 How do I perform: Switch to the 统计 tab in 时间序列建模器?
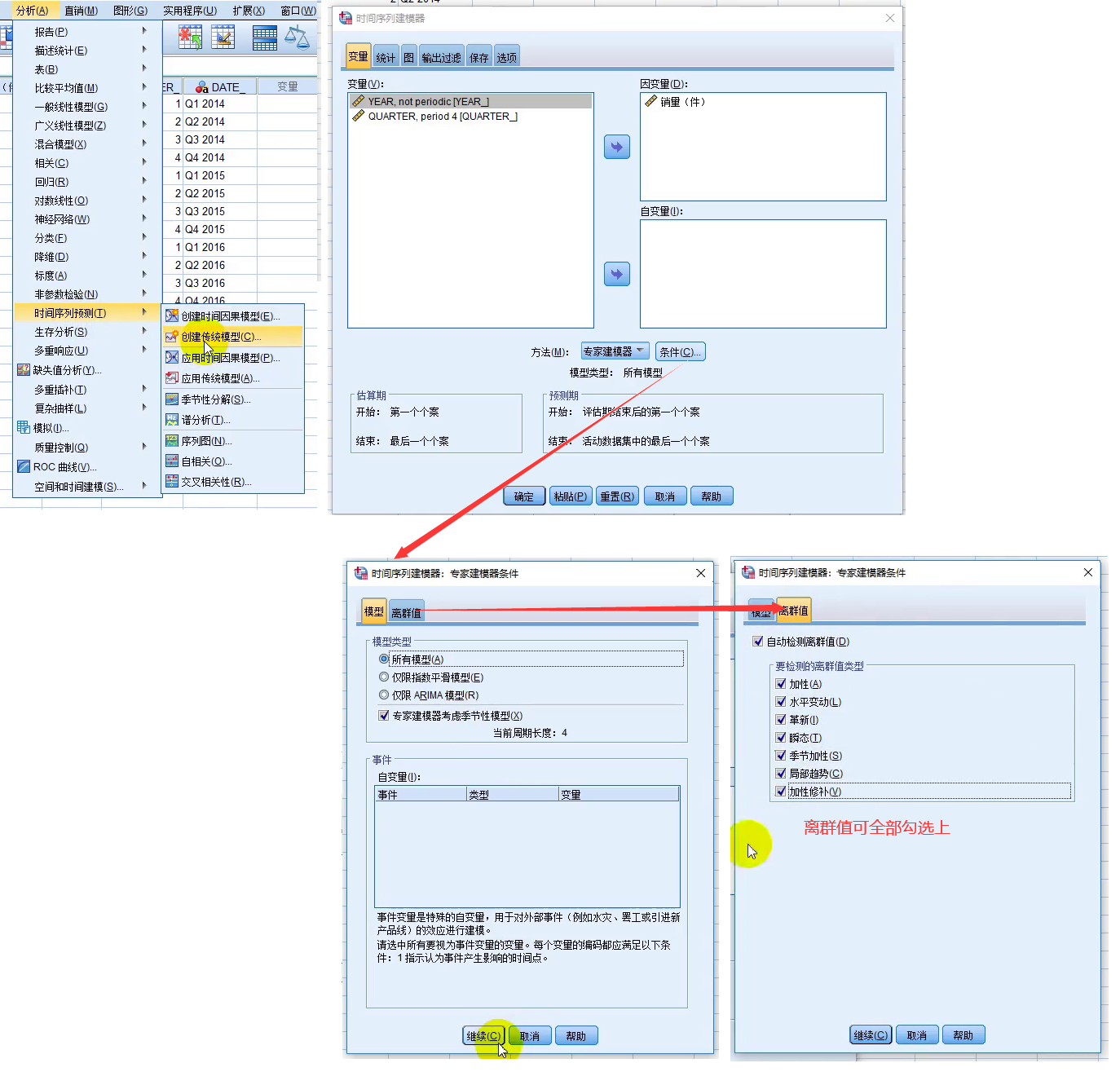click(x=386, y=57)
